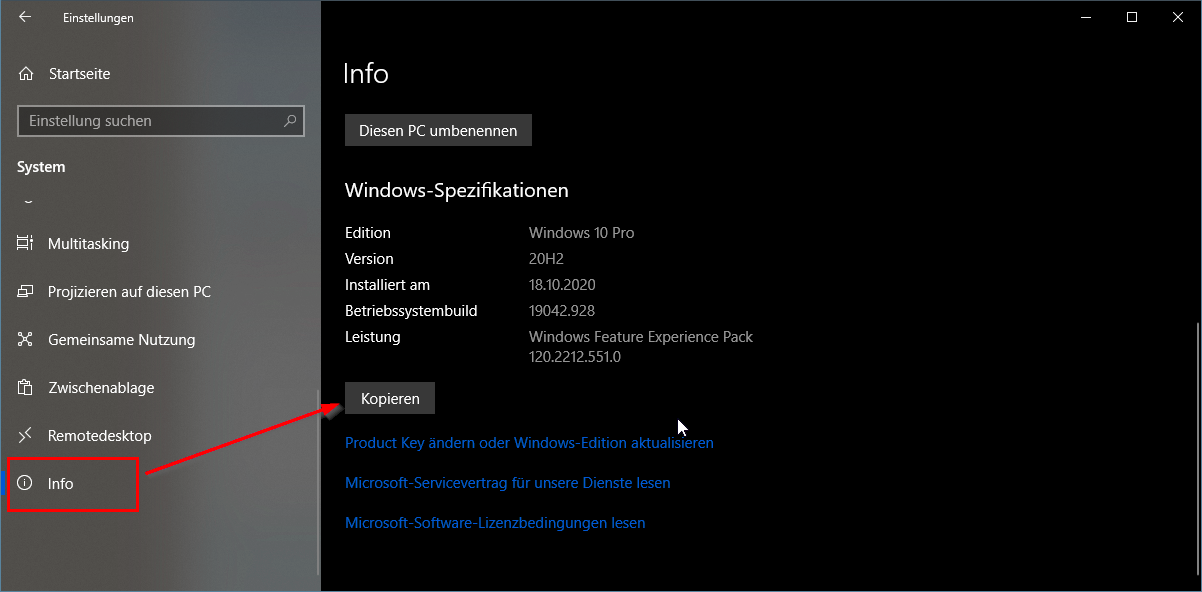
Task: Open the Microsoft-Software-Lizenzbedingungen link
Action: (495, 522)
